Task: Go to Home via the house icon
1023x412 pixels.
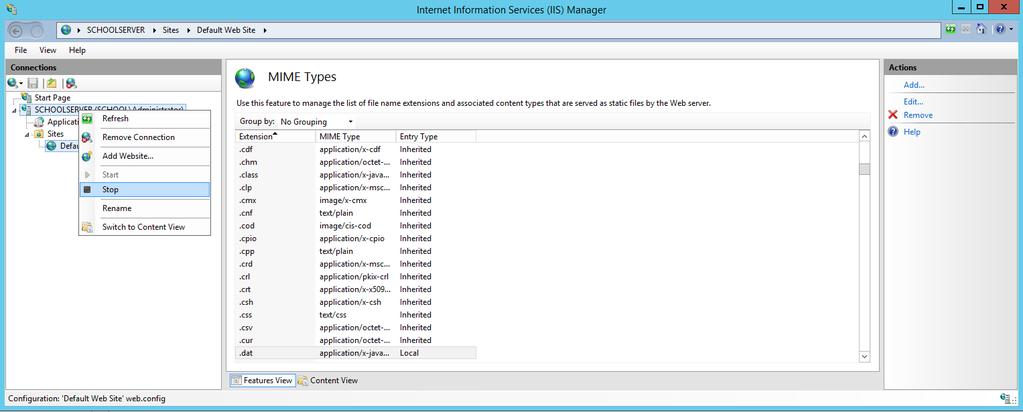Action: click(980, 29)
